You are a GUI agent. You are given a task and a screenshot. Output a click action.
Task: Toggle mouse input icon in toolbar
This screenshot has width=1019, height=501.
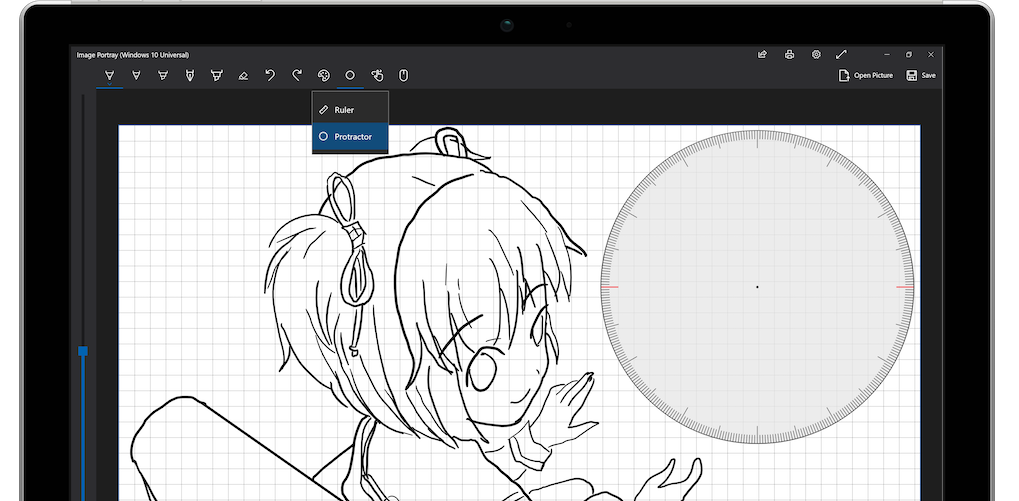pos(404,75)
